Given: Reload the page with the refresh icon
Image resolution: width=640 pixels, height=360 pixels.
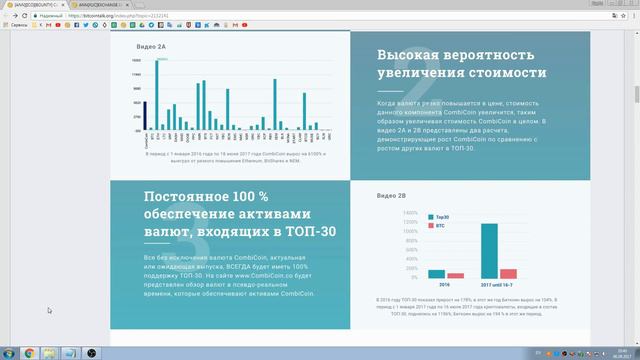Looking at the screenshot, I should (24, 16).
